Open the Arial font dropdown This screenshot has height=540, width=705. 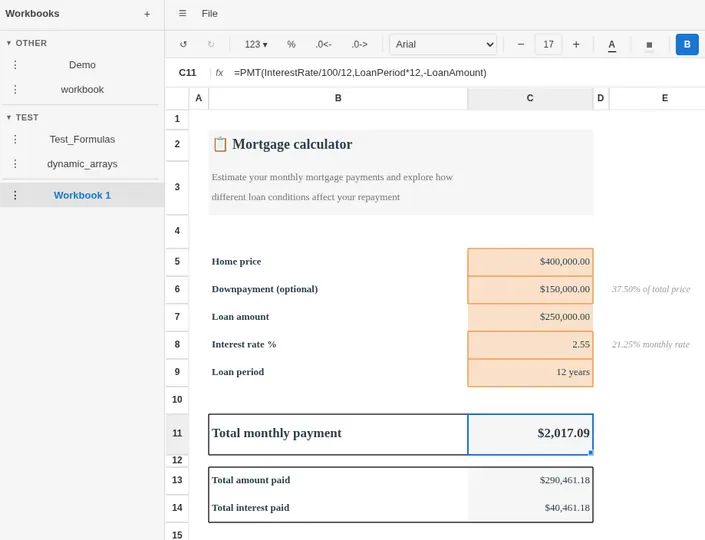coord(443,44)
